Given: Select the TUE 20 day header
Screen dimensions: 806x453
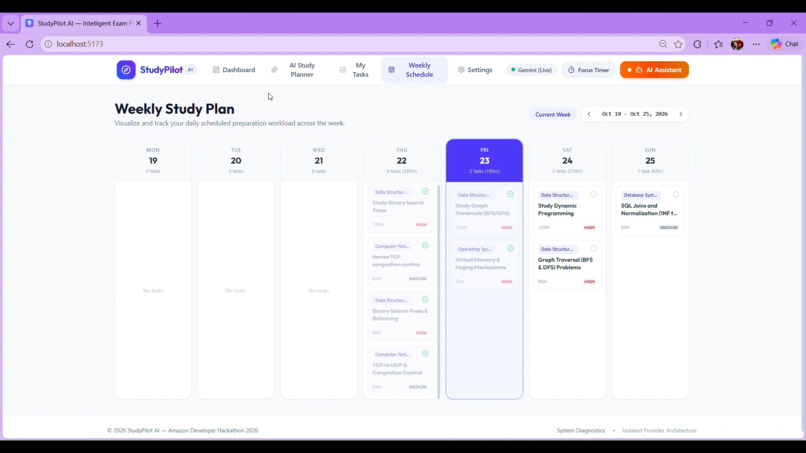Looking at the screenshot, I should click(x=236, y=160).
